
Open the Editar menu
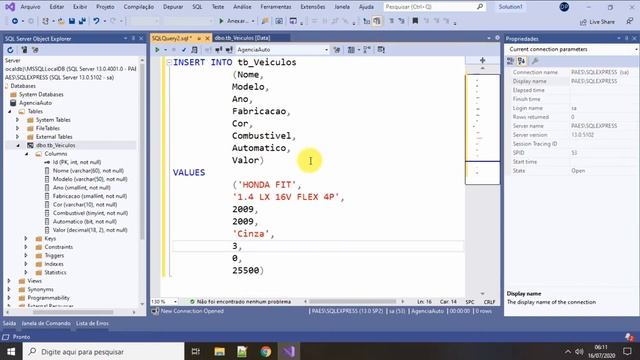coord(57,7)
